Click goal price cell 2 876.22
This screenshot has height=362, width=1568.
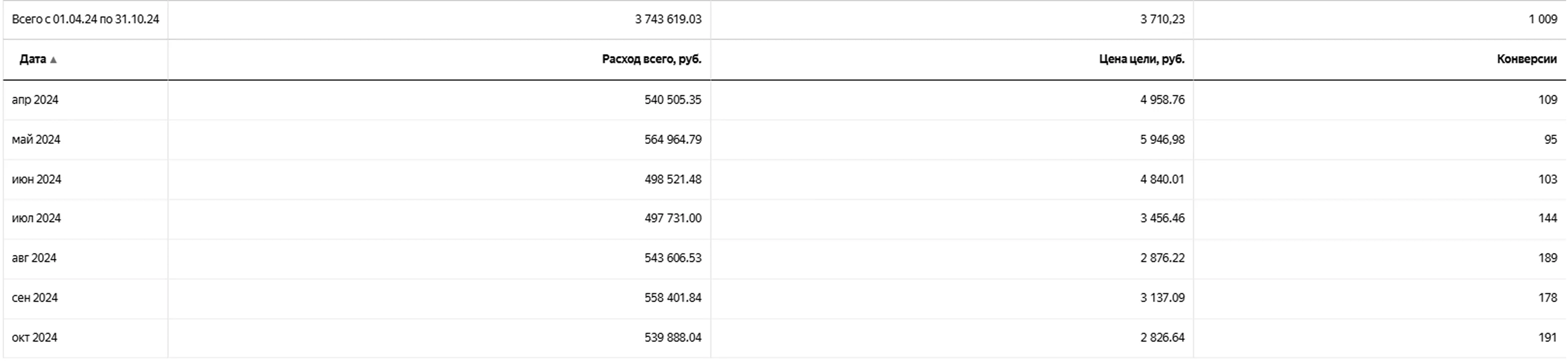1162,258
